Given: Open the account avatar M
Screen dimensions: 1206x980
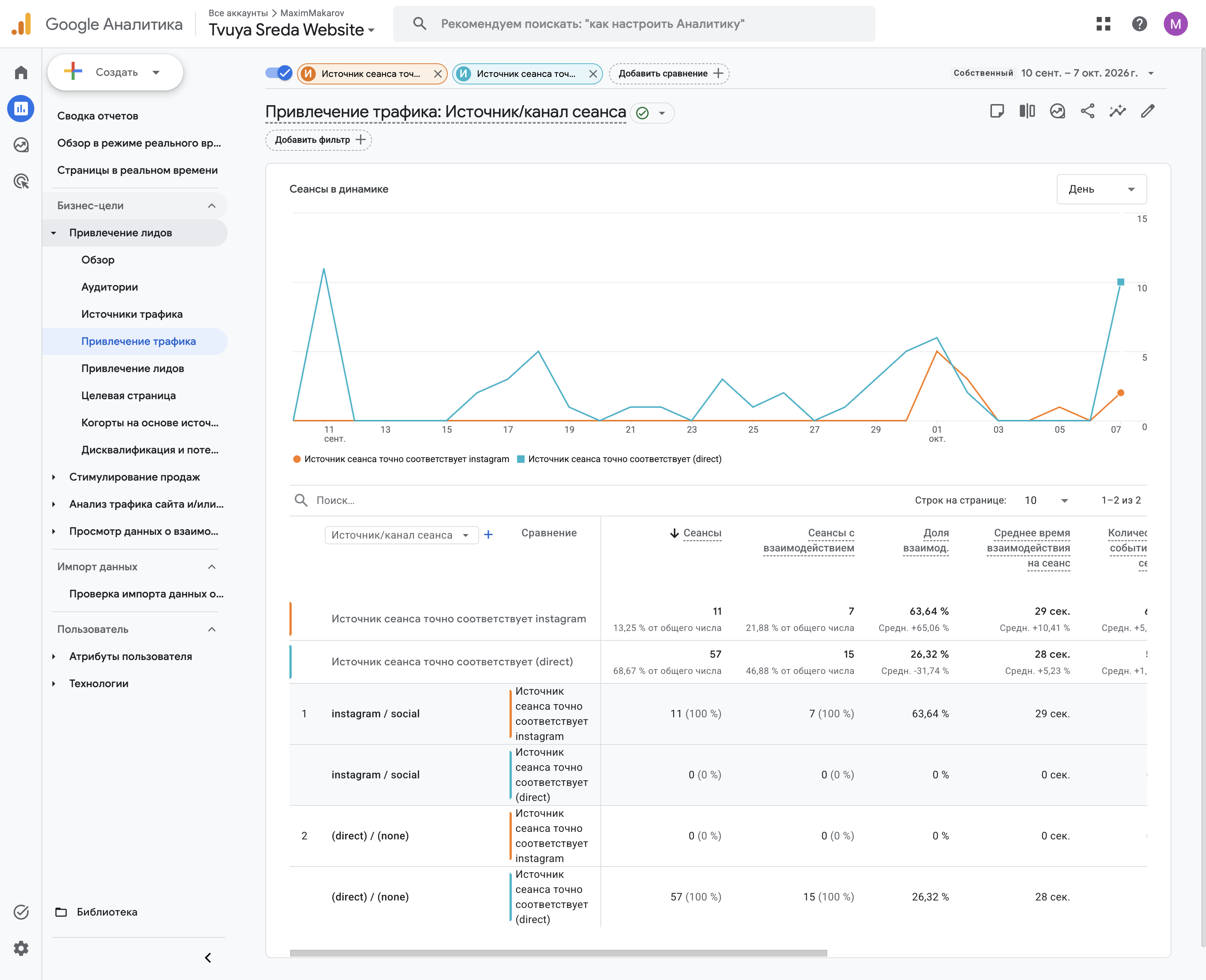Looking at the screenshot, I should coord(1175,24).
